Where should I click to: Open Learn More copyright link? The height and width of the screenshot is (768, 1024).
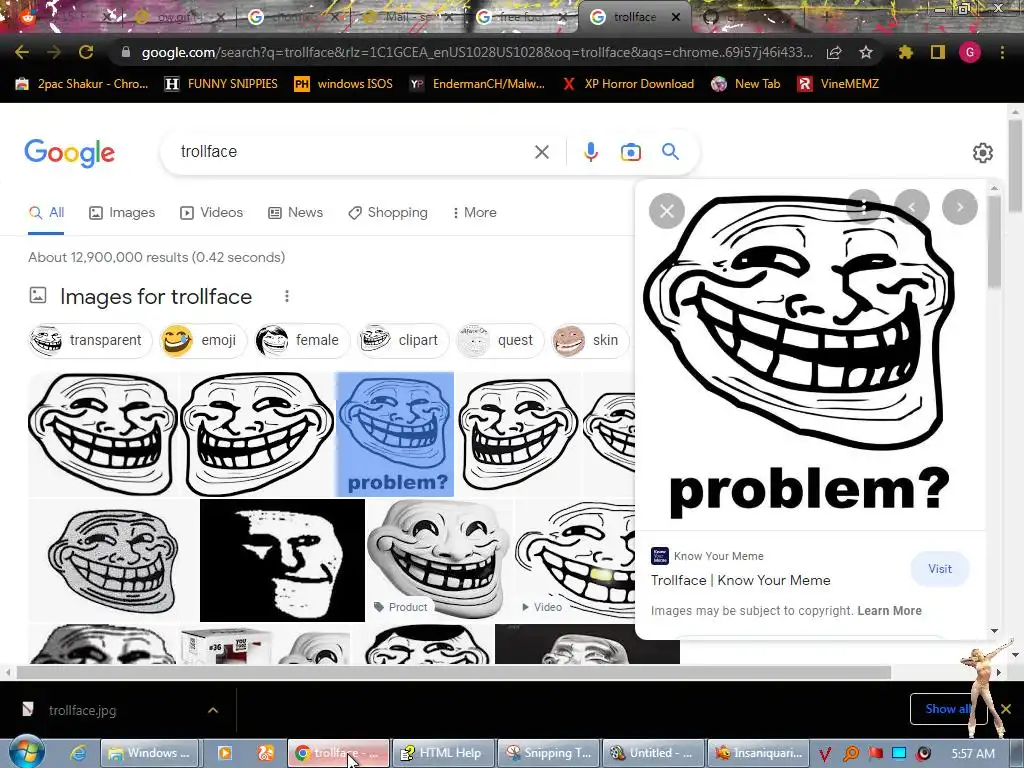[x=889, y=611]
